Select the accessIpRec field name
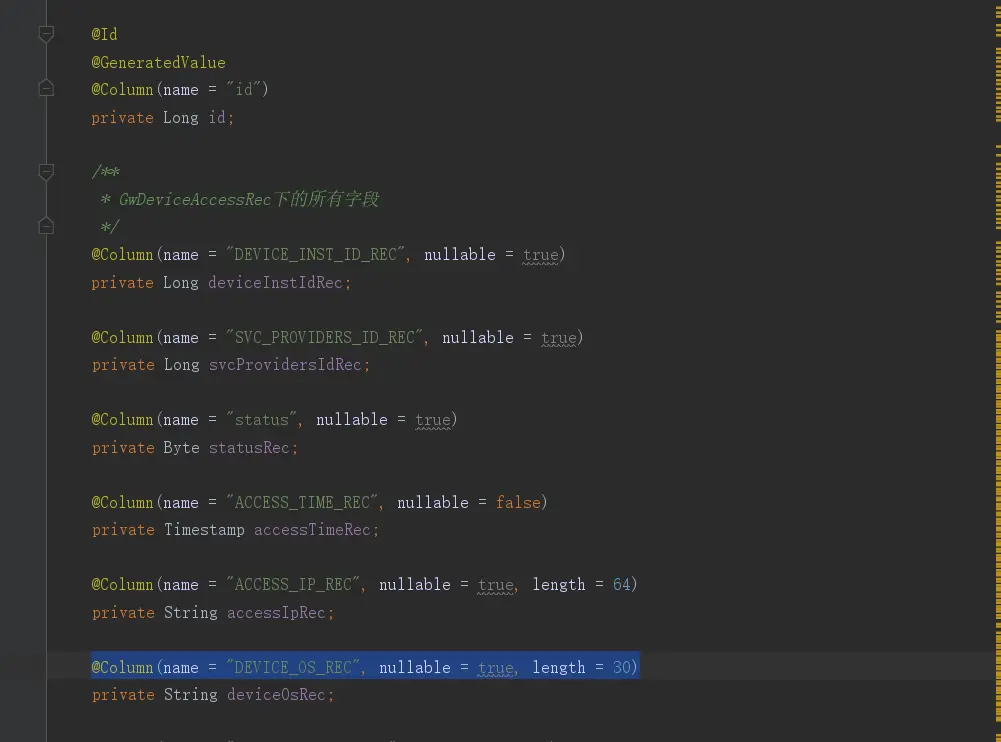 pos(276,612)
